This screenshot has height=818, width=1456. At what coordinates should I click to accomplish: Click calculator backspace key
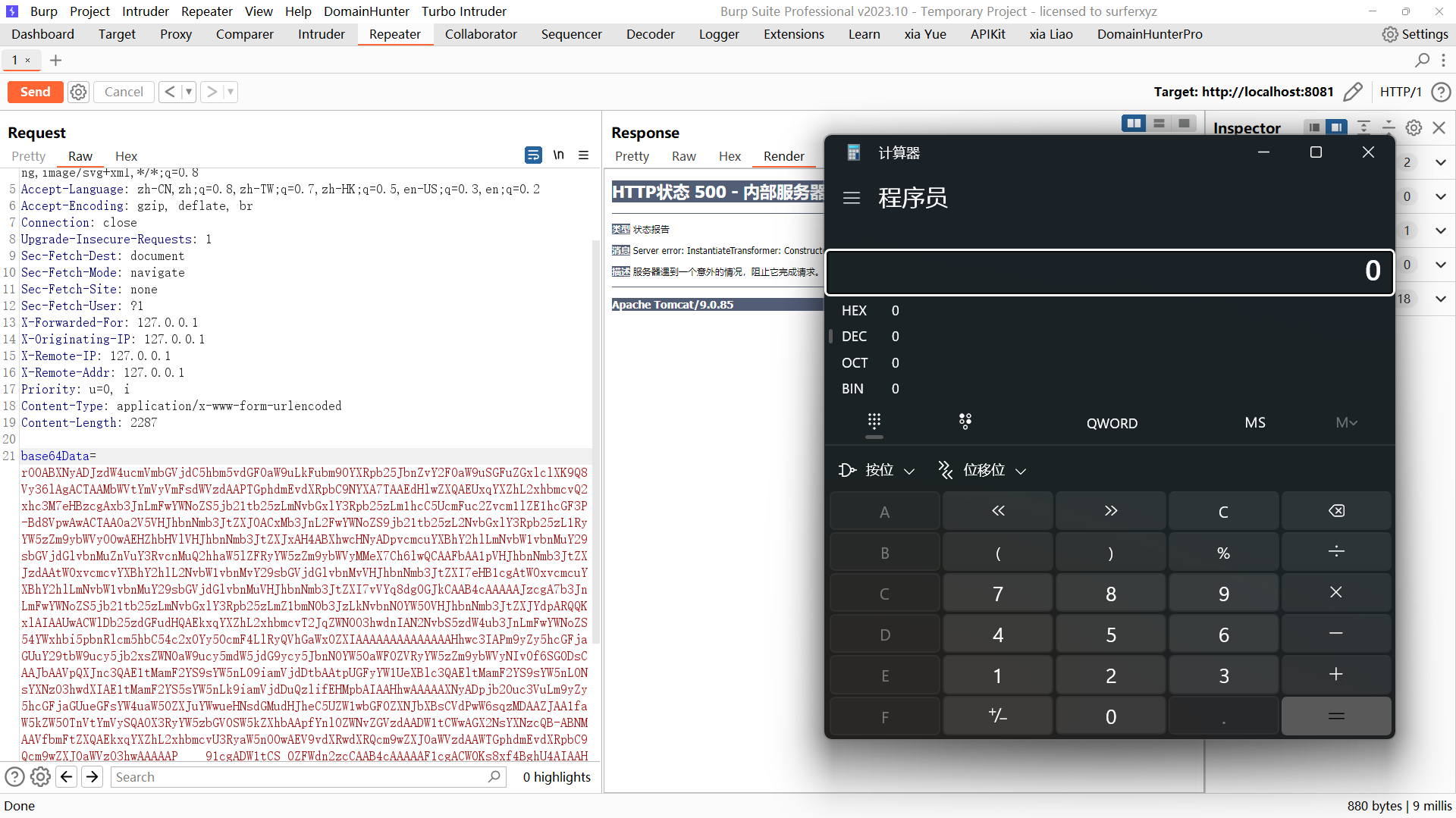tap(1336, 512)
